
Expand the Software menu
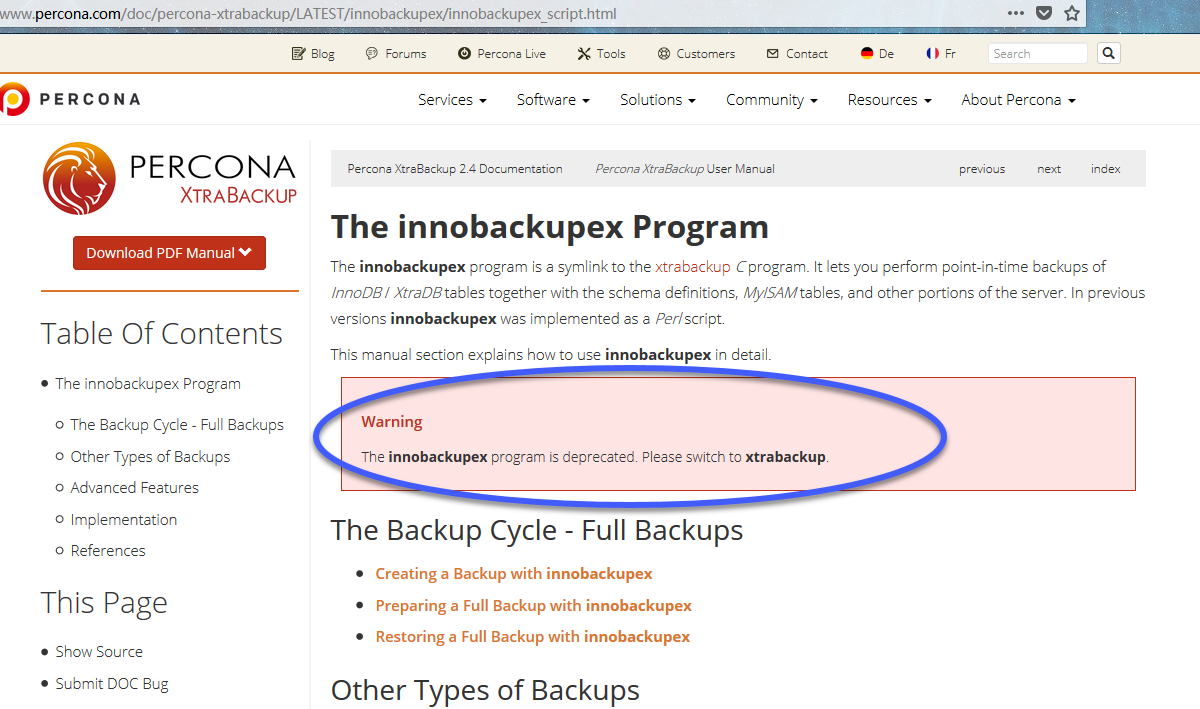(553, 100)
